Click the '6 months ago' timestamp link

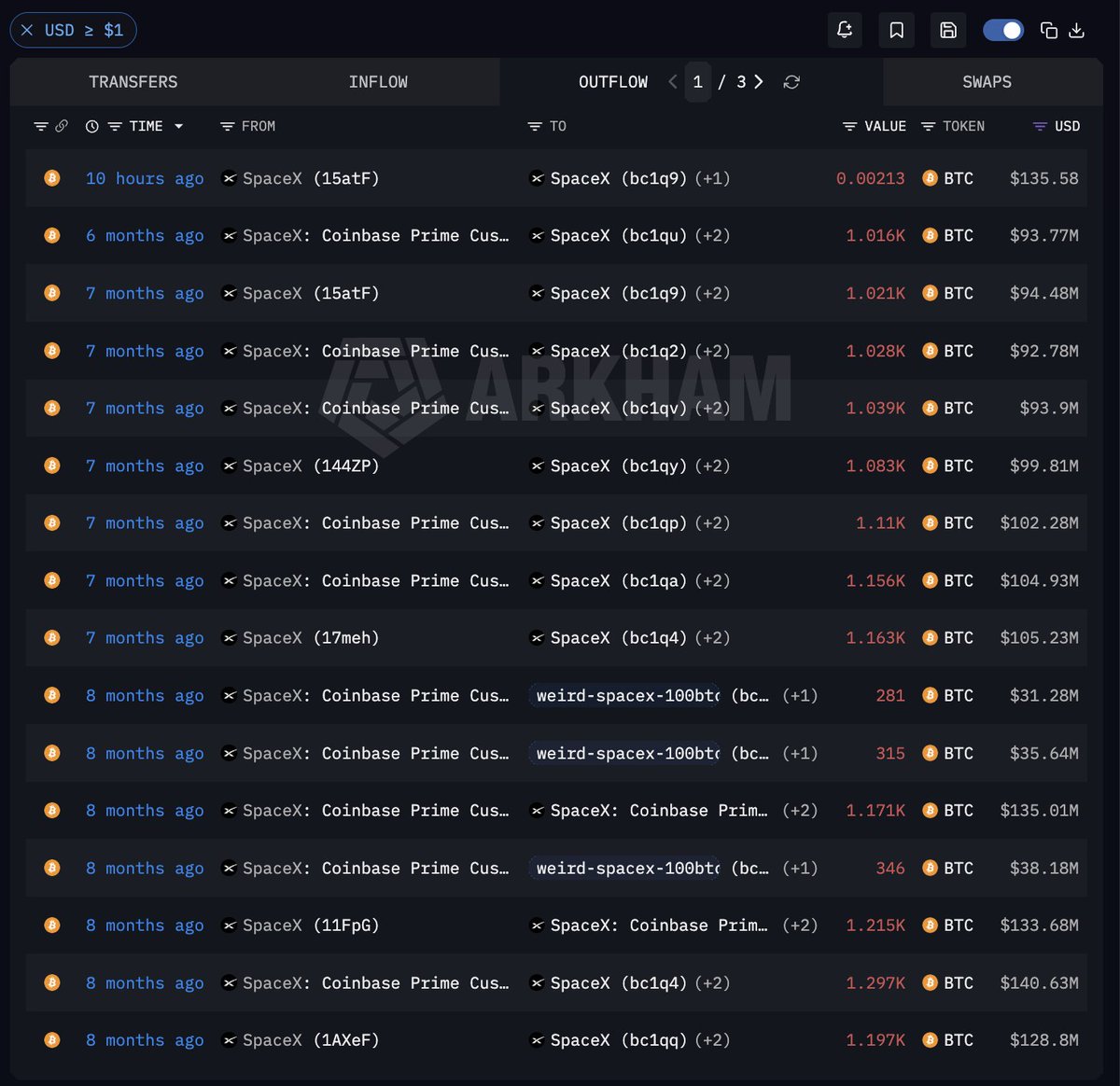[x=145, y=236]
